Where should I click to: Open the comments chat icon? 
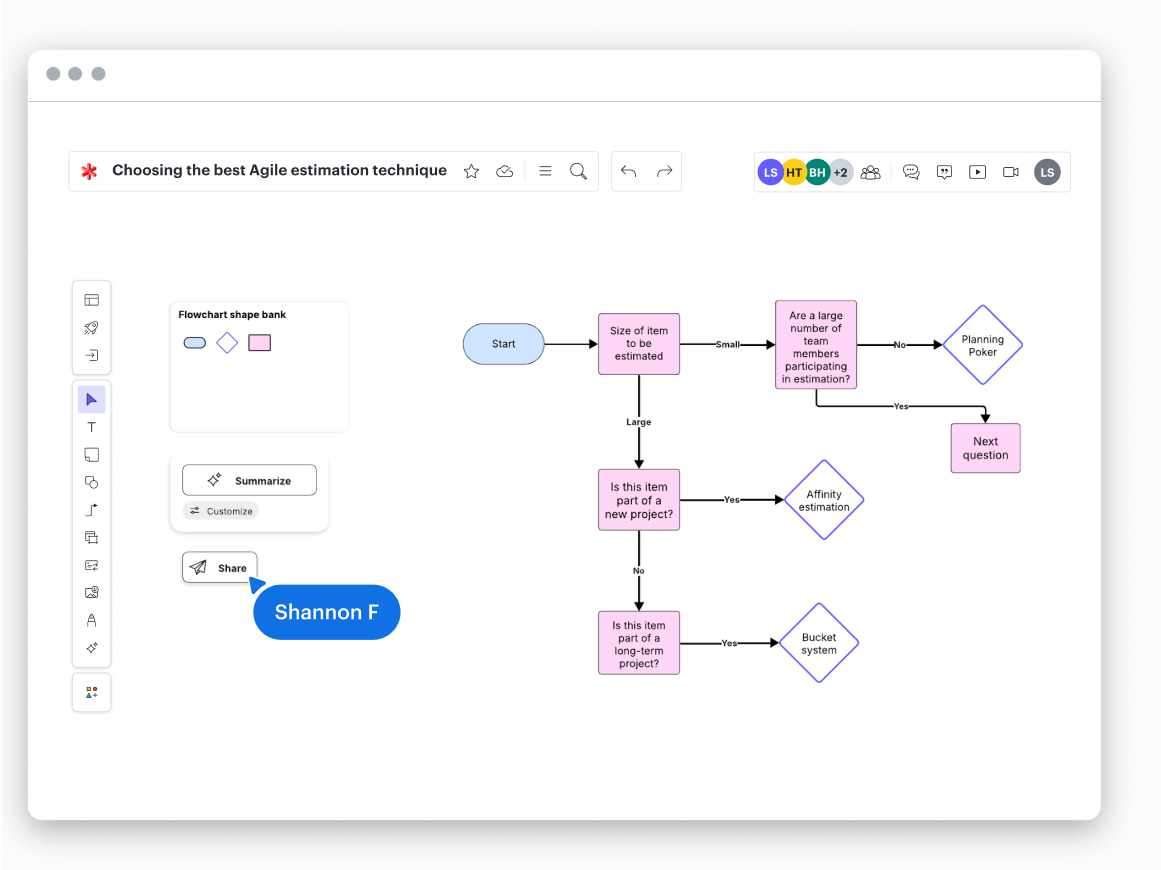click(911, 172)
